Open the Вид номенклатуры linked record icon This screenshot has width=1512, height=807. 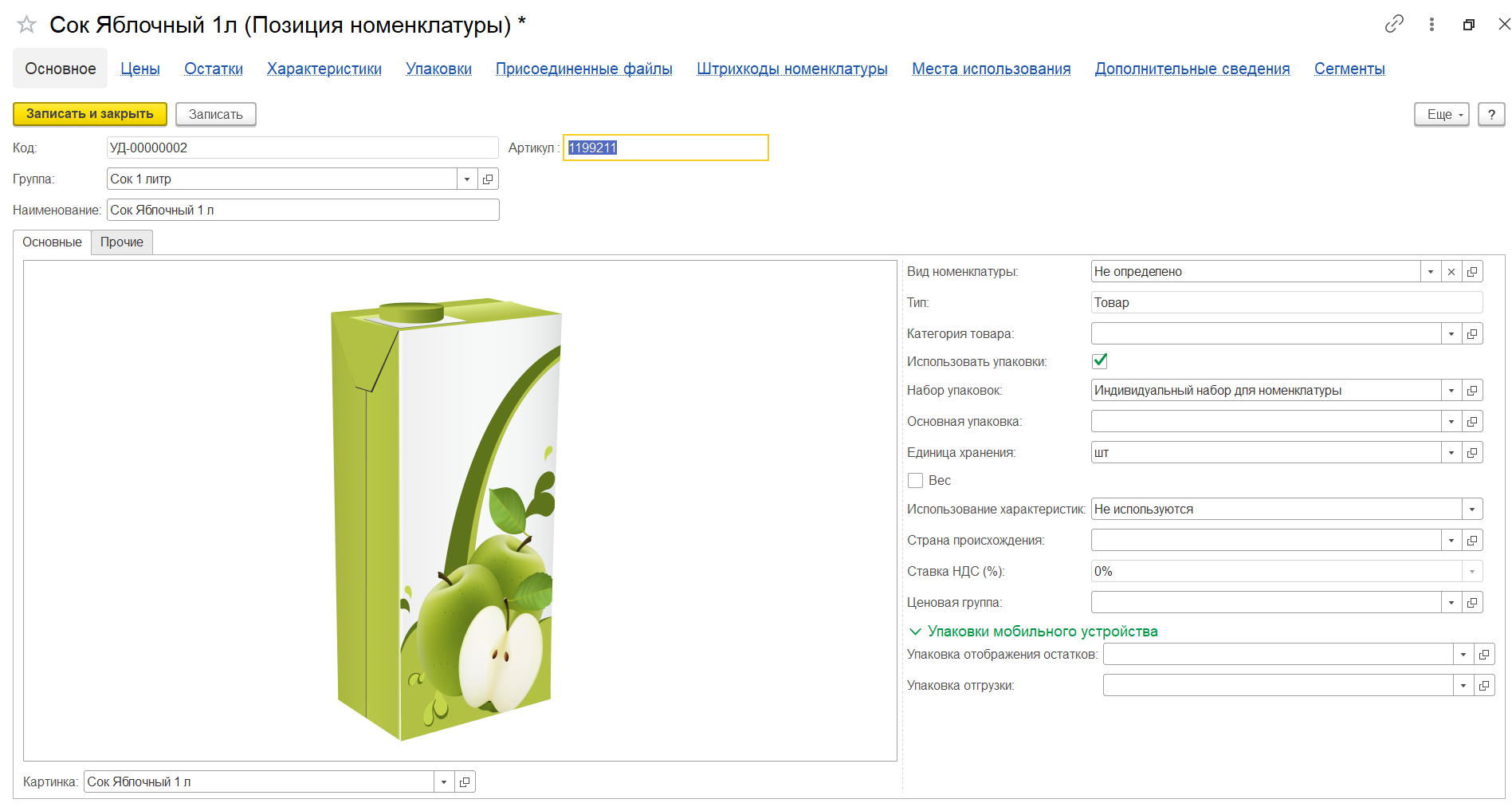pos(1472,272)
